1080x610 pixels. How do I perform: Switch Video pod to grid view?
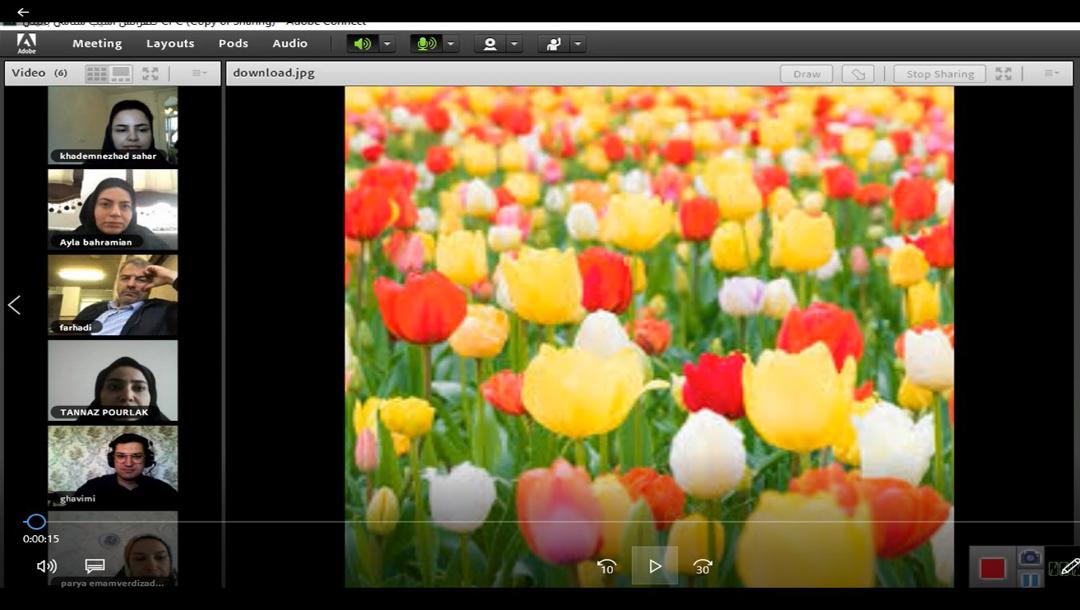(96, 74)
